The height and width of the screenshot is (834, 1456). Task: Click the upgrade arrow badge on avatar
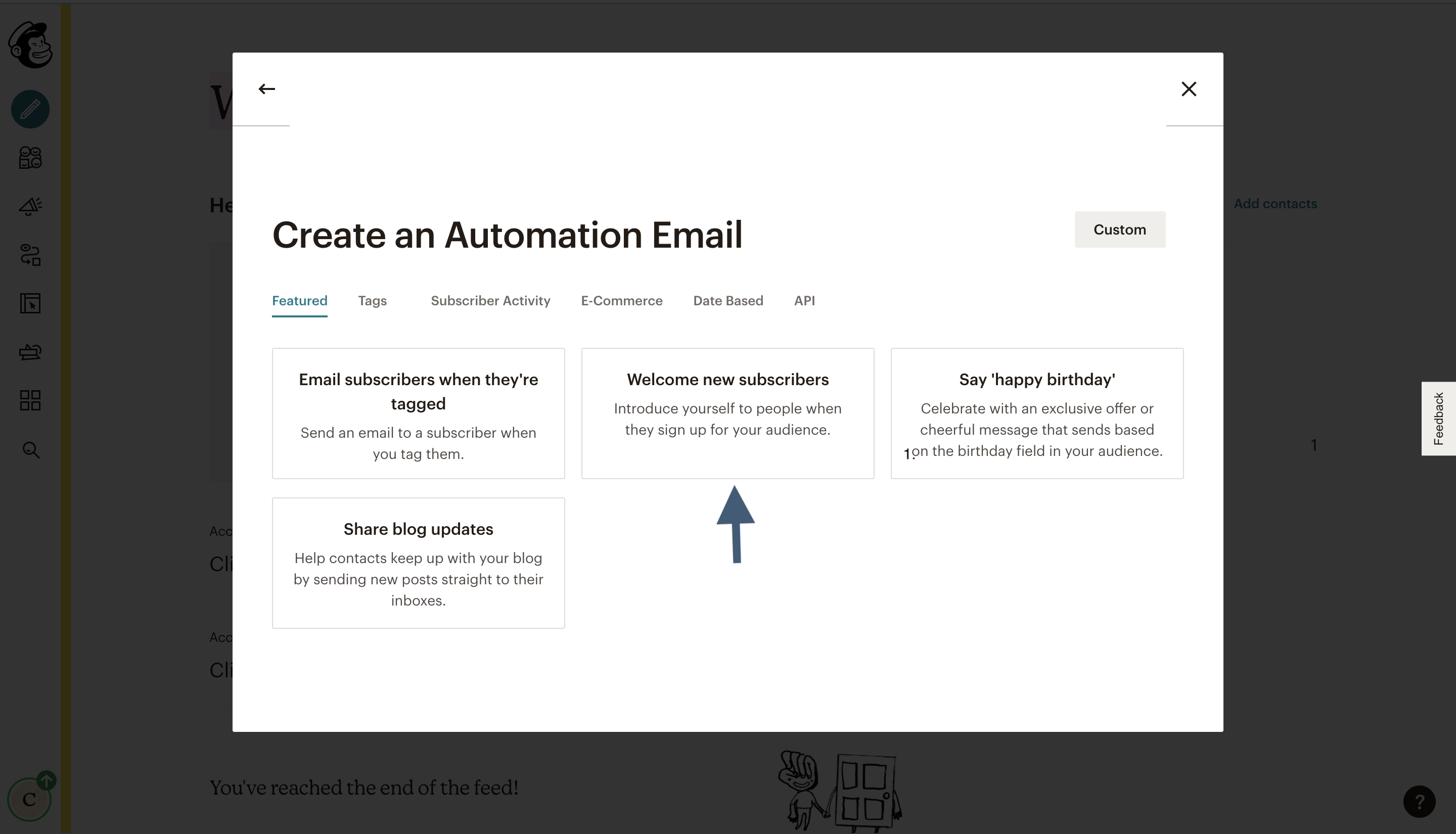point(47,779)
